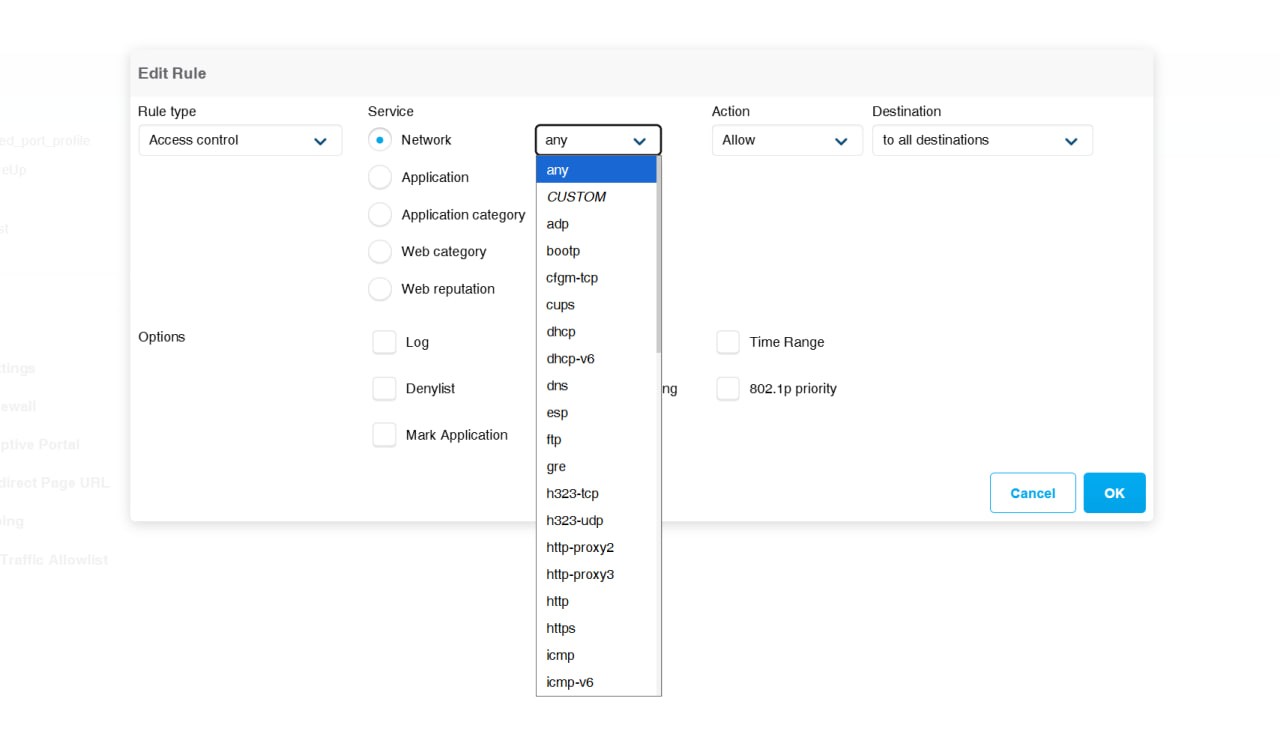Expand the Action dropdown set to Allow
The image size is (1280, 749).
tap(786, 140)
